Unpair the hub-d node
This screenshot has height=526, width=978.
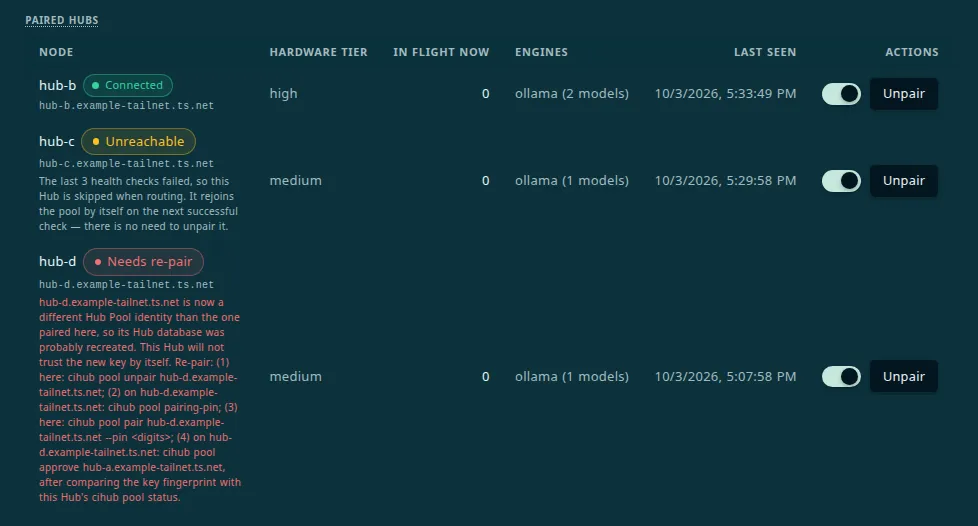[904, 376]
